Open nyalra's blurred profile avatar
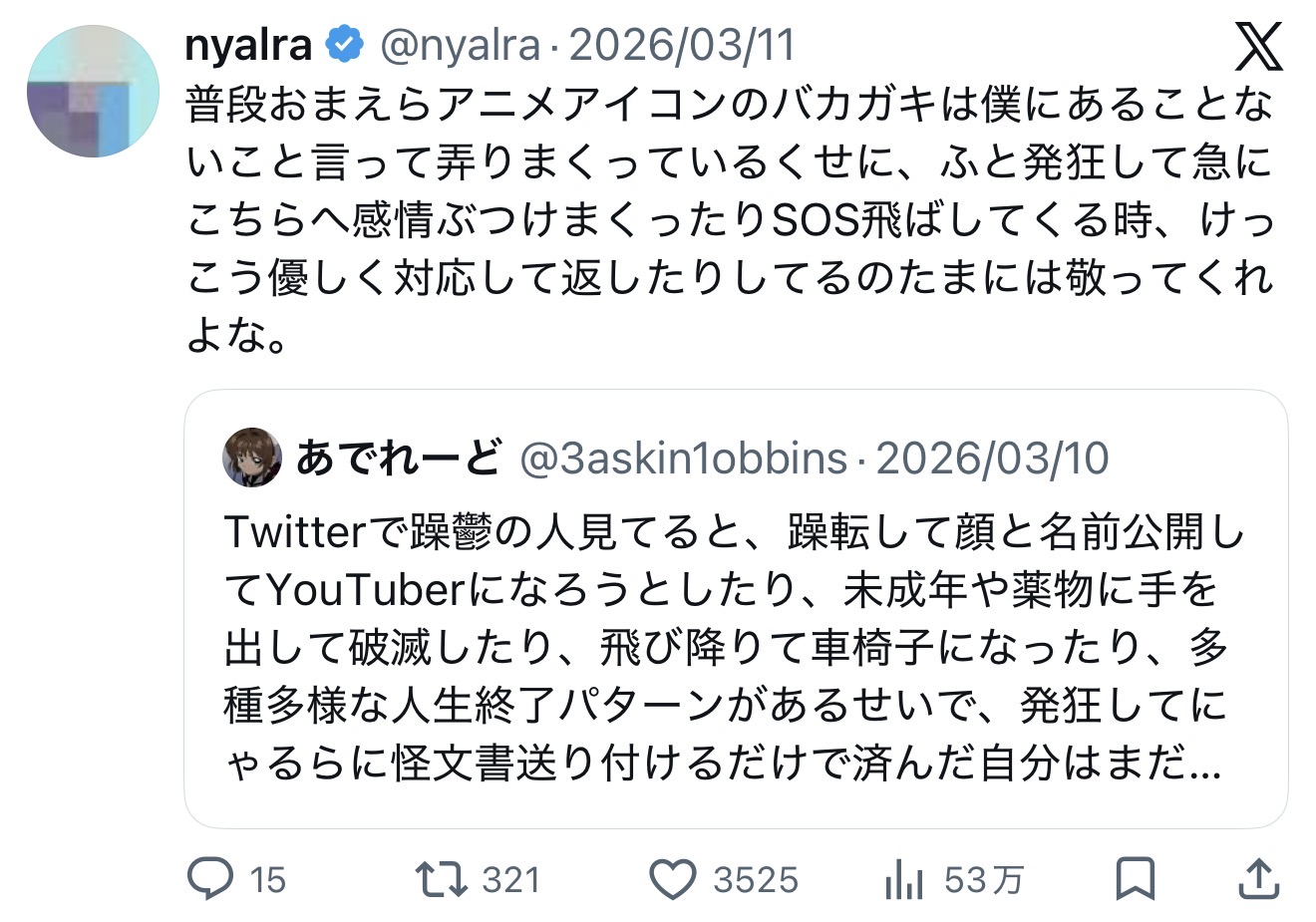This screenshot has height=922, width=1316. pyautogui.click(x=93, y=92)
